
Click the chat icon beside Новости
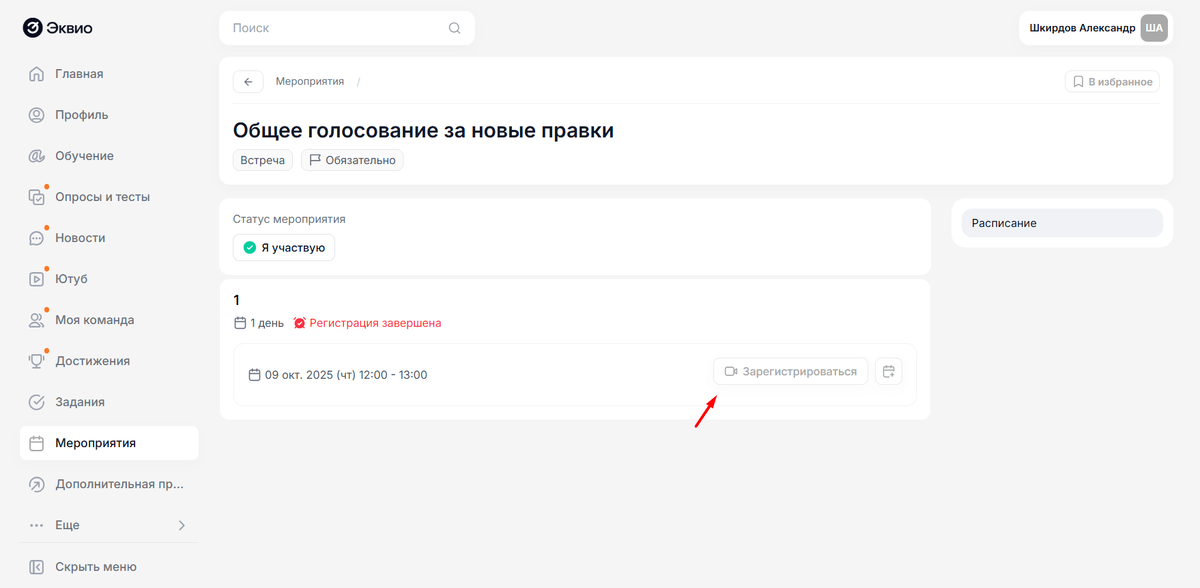37,238
